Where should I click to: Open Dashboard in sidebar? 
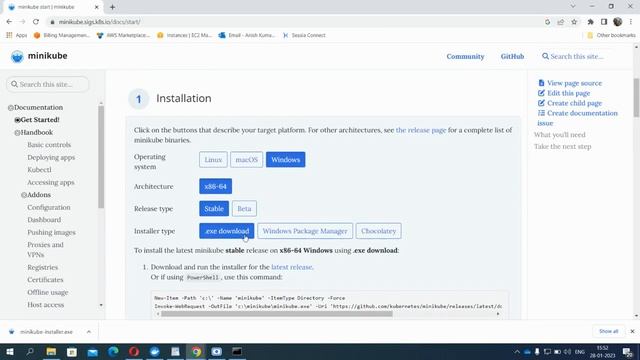[x=44, y=220]
